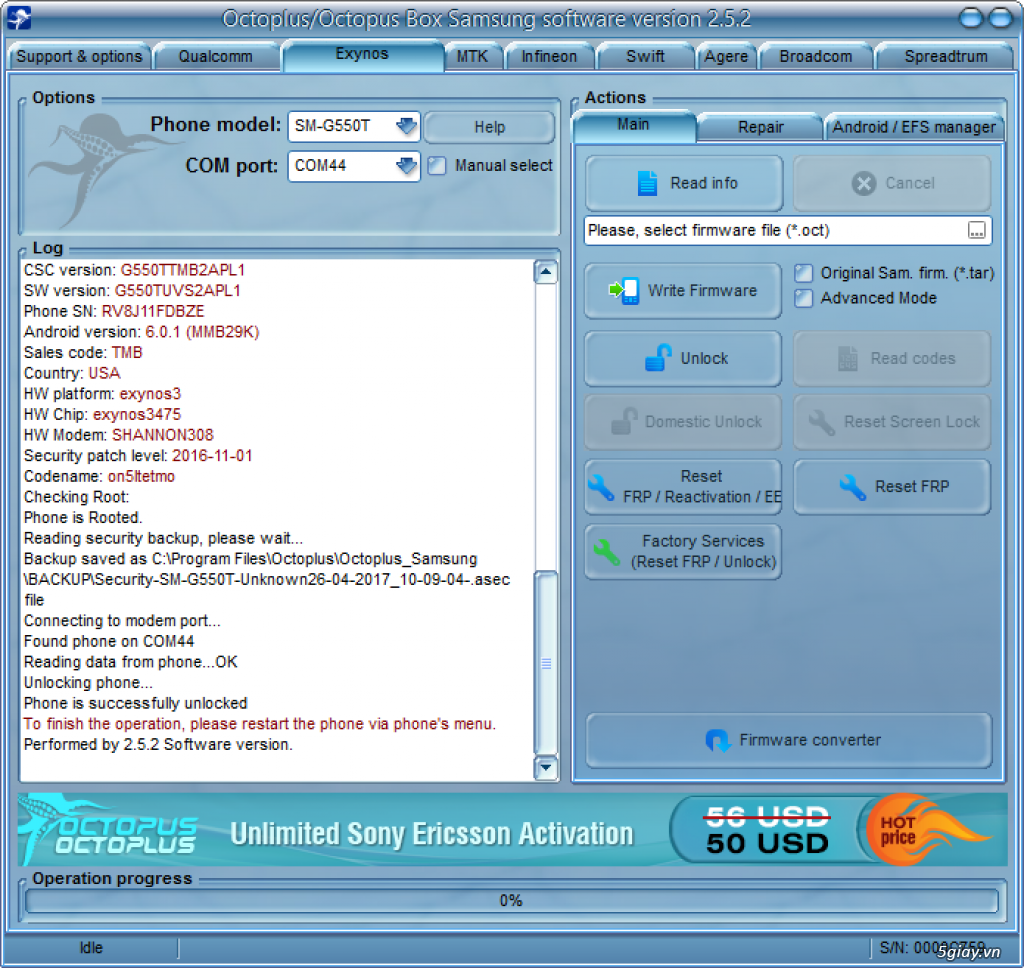Click the Firmware converter button label
This screenshot has height=968, width=1024.
pyautogui.click(x=810, y=740)
